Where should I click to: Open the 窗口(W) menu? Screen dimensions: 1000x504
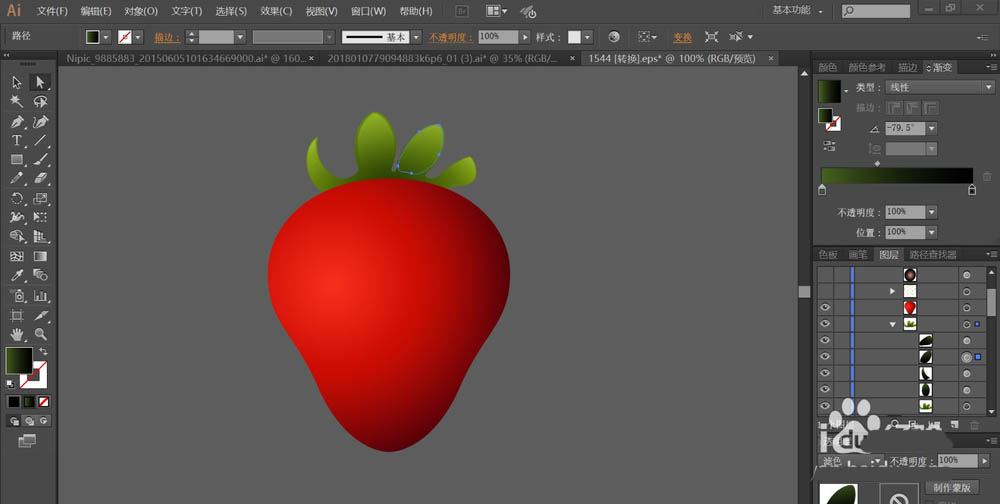pyautogui.click(x=368, y=11)
